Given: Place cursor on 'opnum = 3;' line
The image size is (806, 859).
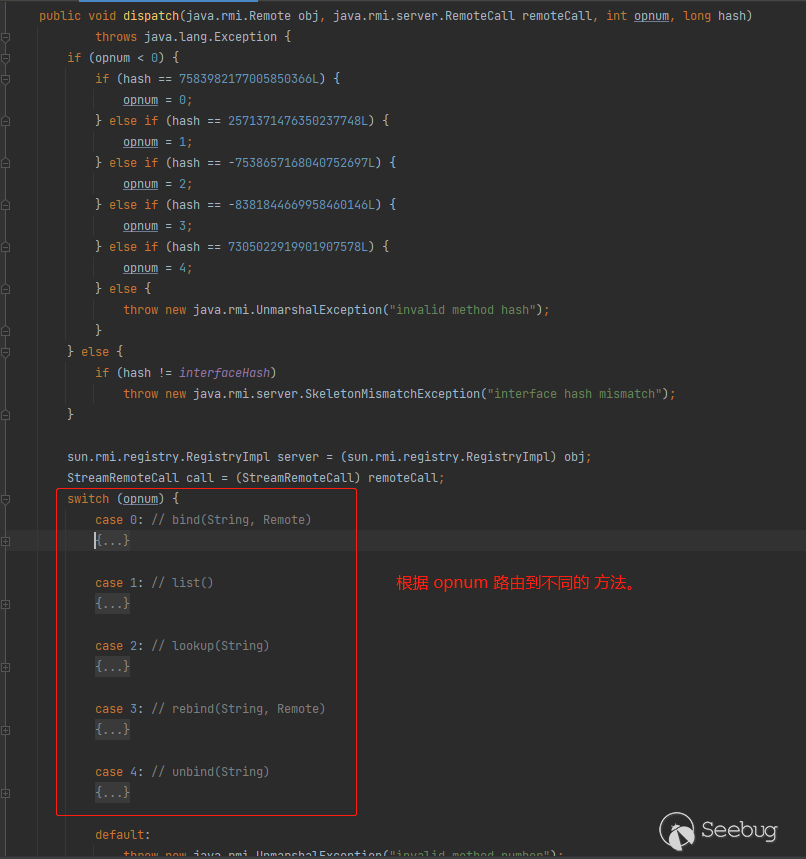Looking at the screenshot, I should pyautogui.click(x=157, y=226).
